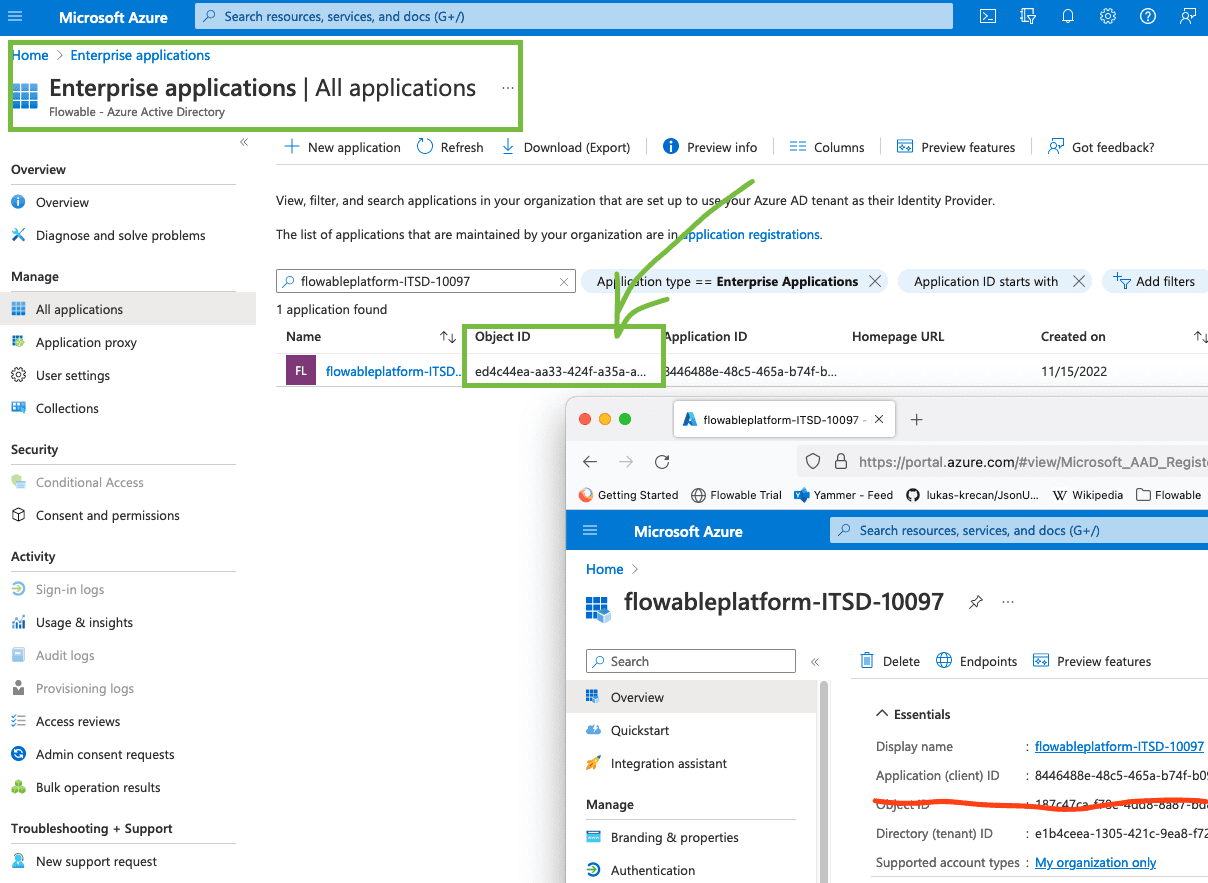Open the portal settings gear
This screenshot has height=883, width=1208.
pos(1107,16)
